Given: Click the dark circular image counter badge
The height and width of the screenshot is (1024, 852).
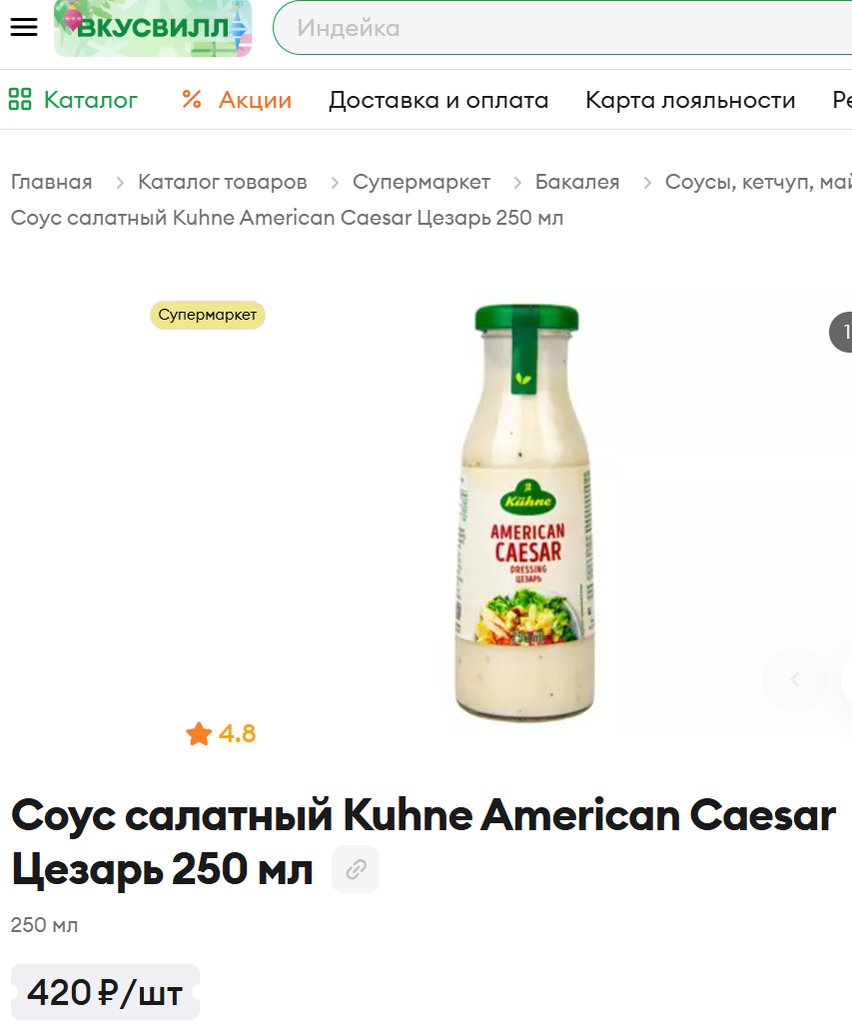Looking at the screenshot, I should 842,332.
